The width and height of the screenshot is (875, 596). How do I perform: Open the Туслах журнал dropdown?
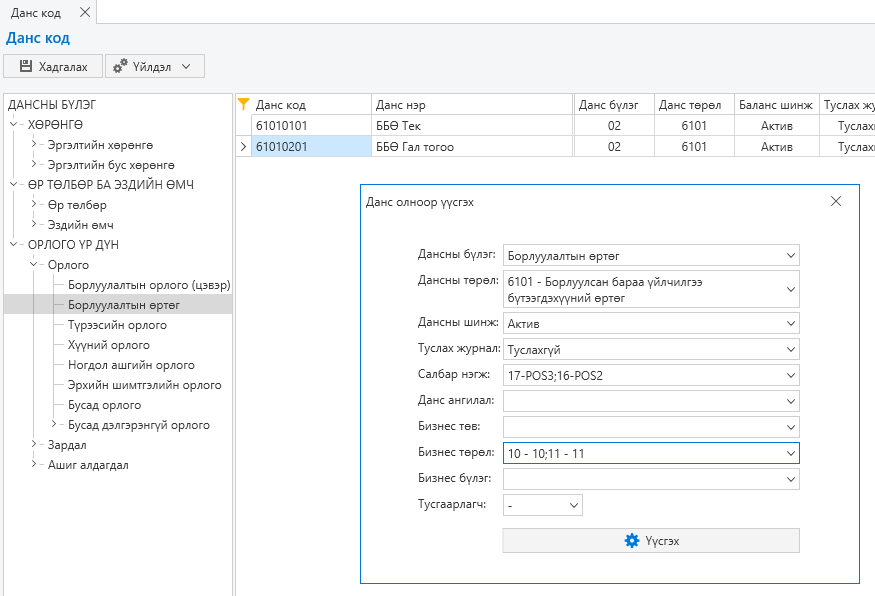click(791, 349)
